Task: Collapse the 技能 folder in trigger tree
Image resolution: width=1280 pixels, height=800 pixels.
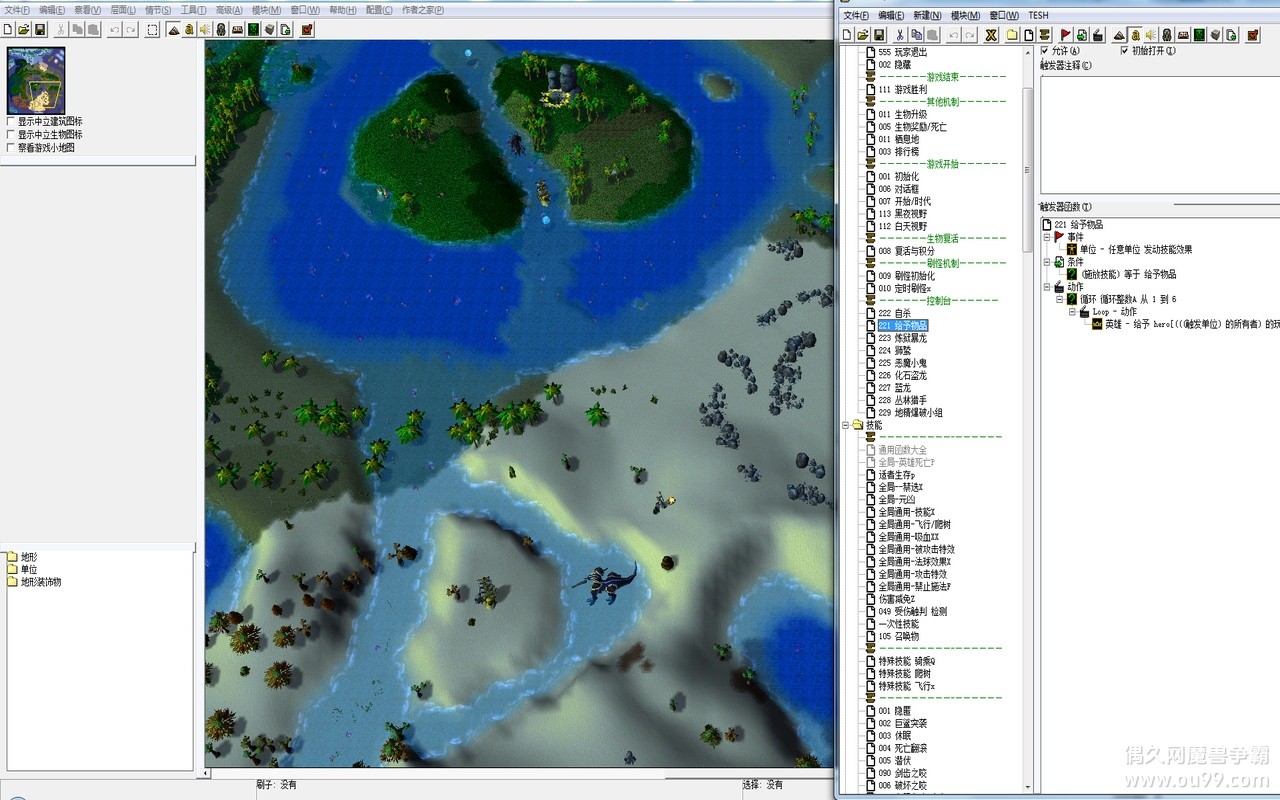Action: click(846, 425)
